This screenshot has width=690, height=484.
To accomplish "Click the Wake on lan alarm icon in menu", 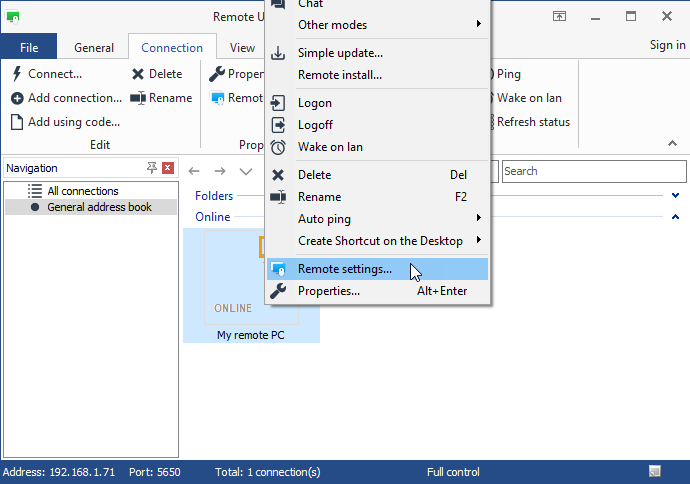I will pos(278,147).
